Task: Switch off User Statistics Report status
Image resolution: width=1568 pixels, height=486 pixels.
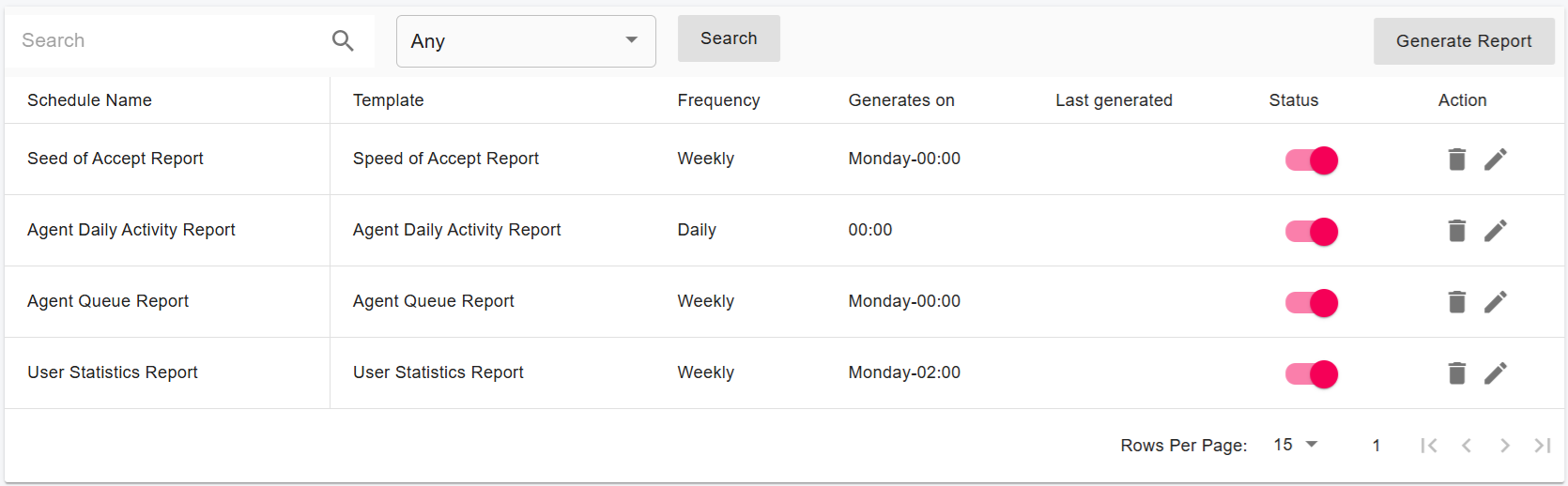Action: click(x=1312, y=374)
